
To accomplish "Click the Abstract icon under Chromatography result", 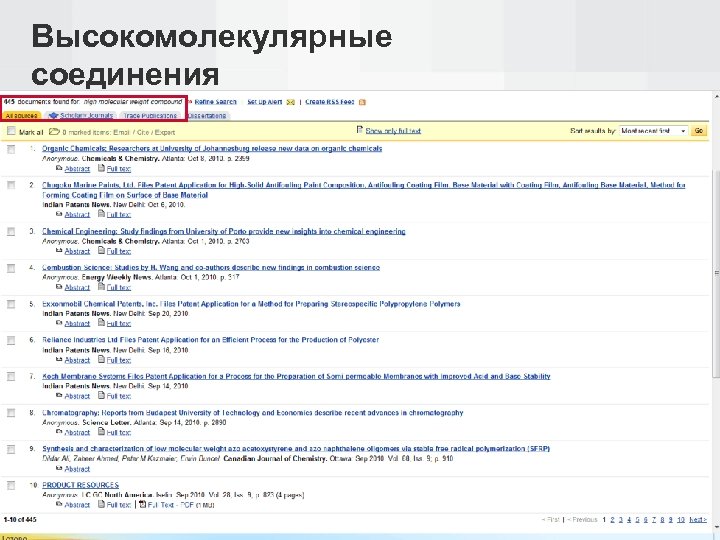I will [x=59, y=433].
